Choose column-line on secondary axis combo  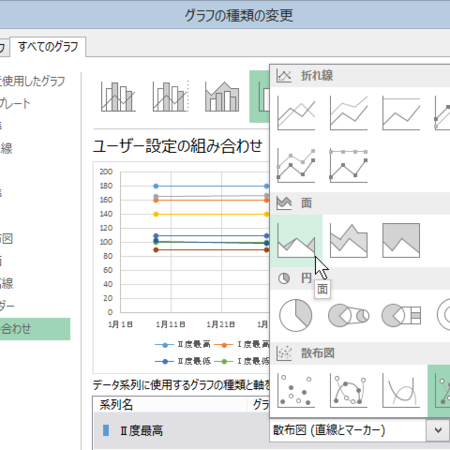[171, 96]
